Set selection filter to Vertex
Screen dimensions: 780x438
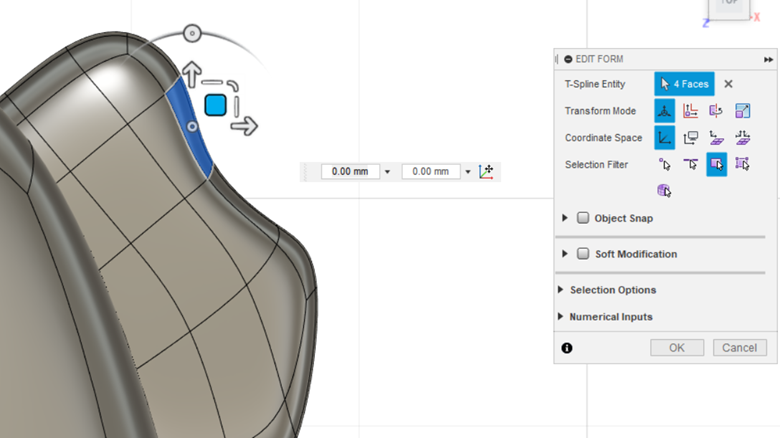pyautogui.click(x=665, y=164)
